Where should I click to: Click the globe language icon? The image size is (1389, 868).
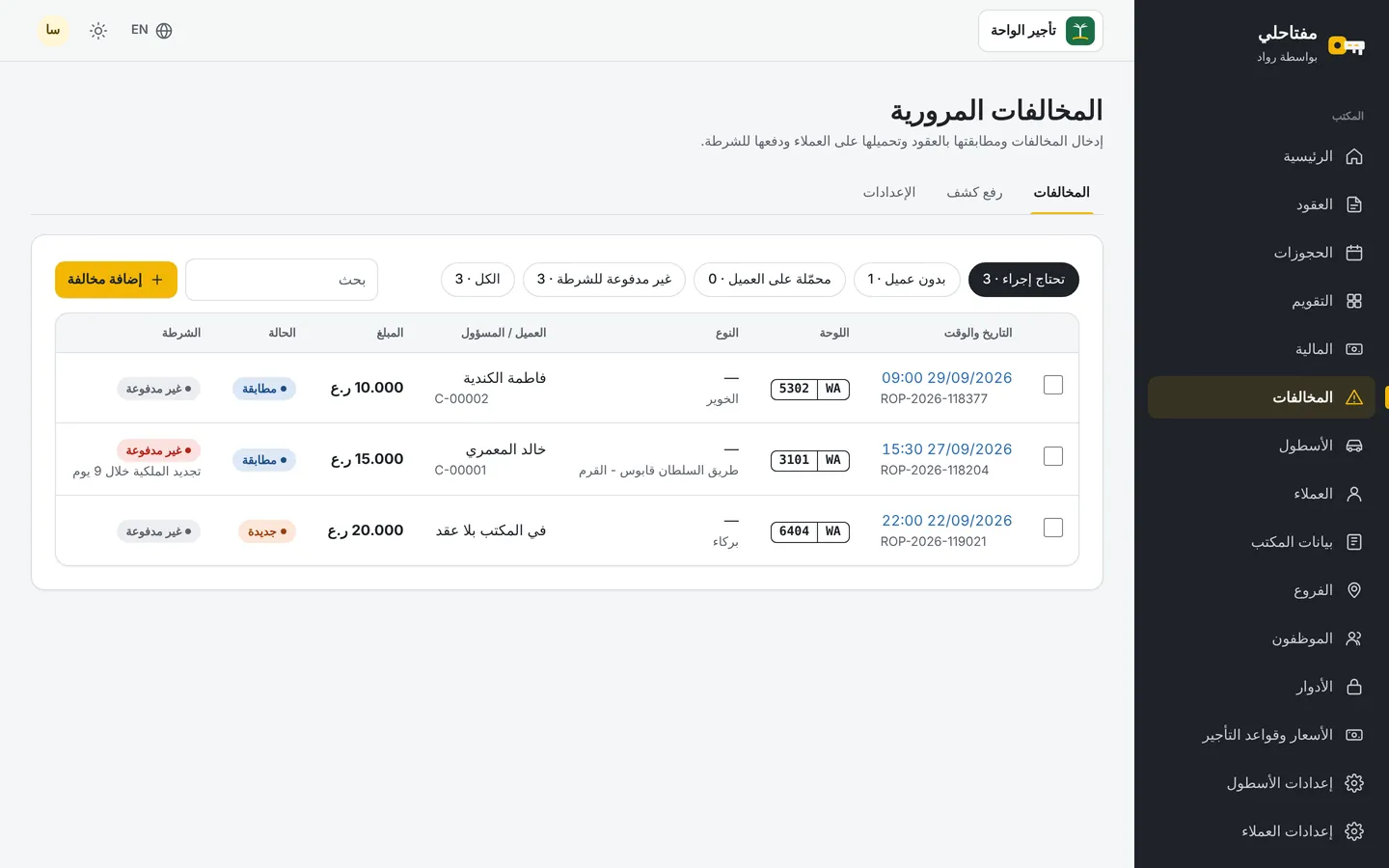pyautogui.click(x=164, y=31)
